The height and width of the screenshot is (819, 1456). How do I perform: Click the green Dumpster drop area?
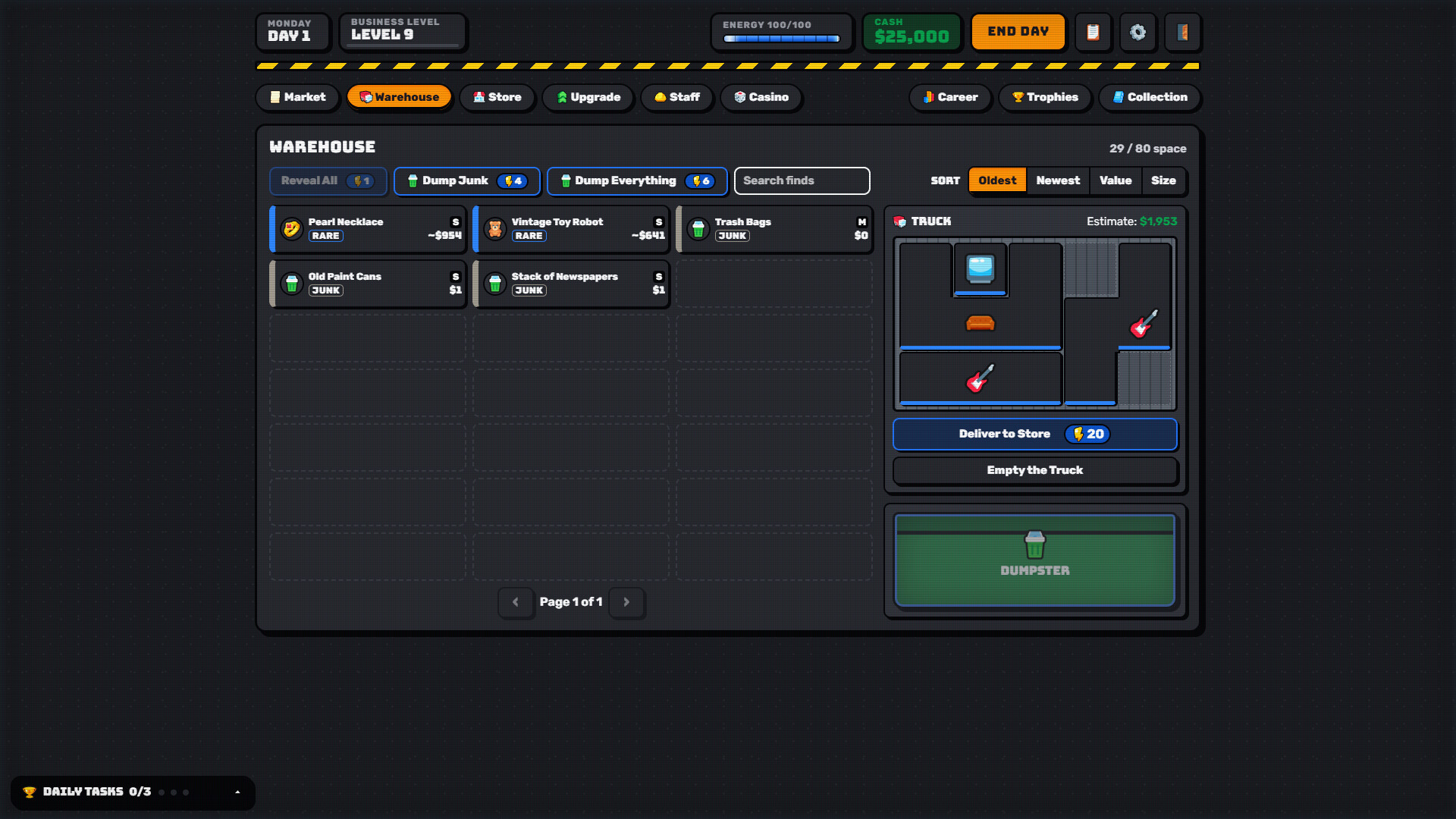(1034, 560)
